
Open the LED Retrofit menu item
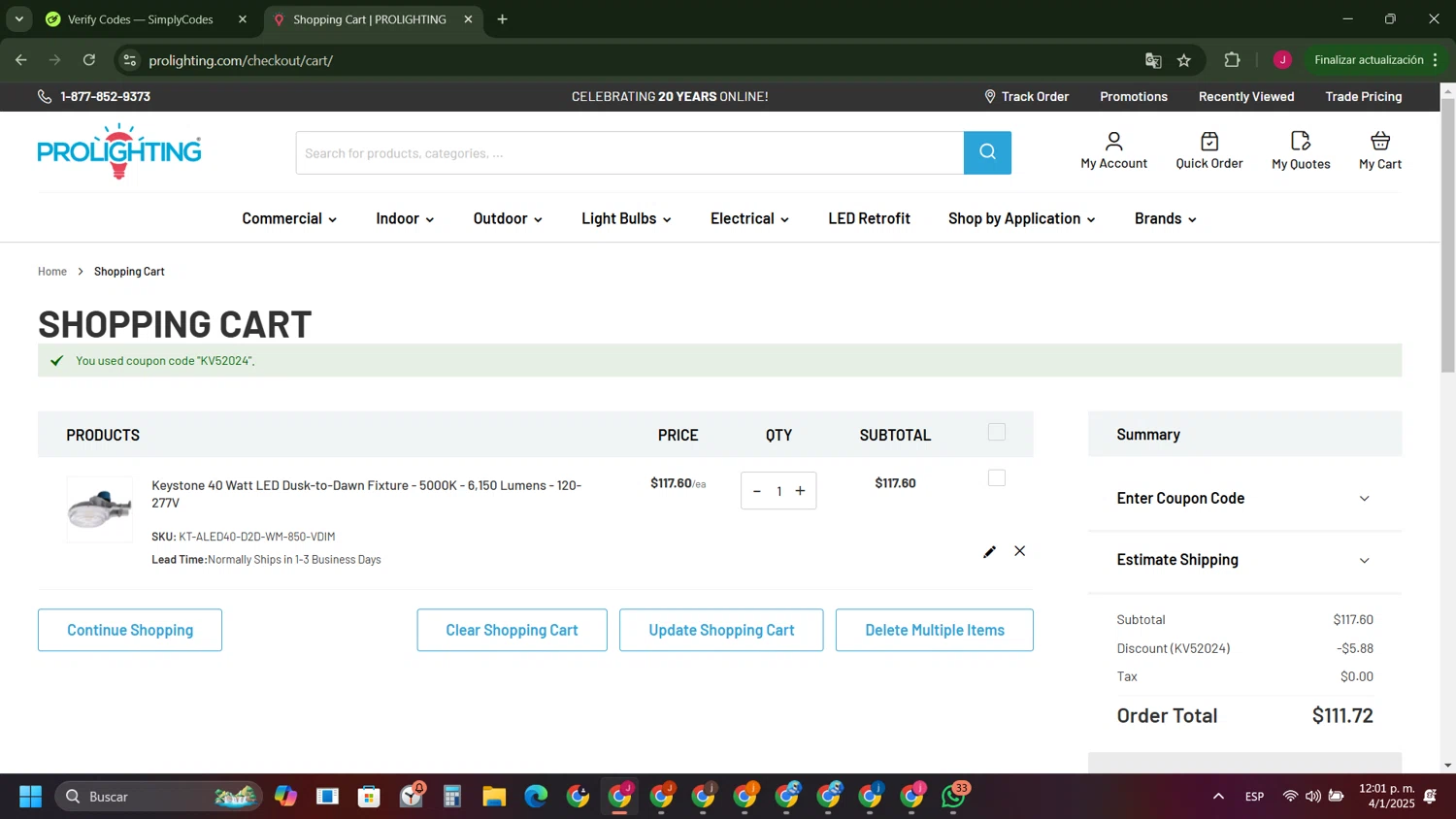point(869,218)
